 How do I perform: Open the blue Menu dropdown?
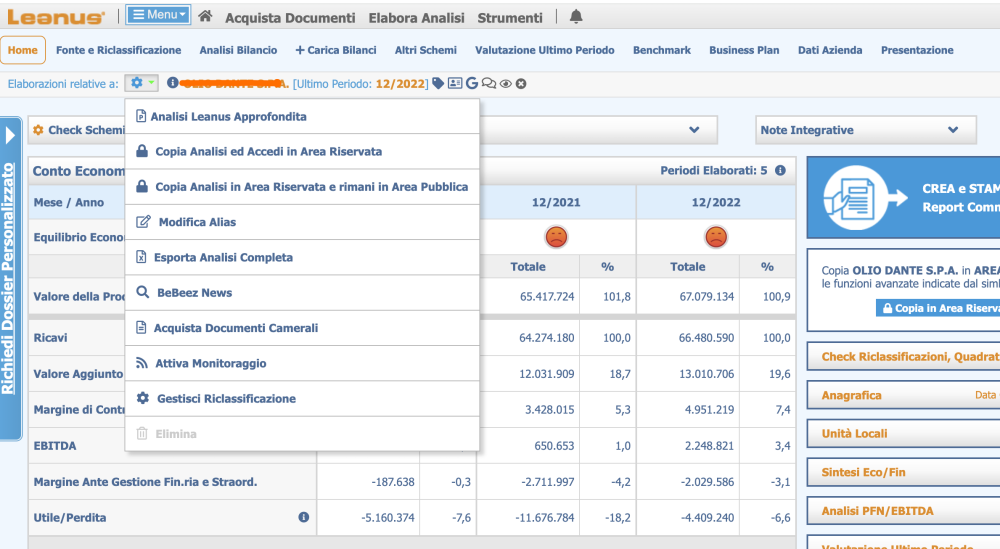coord(158,15)
